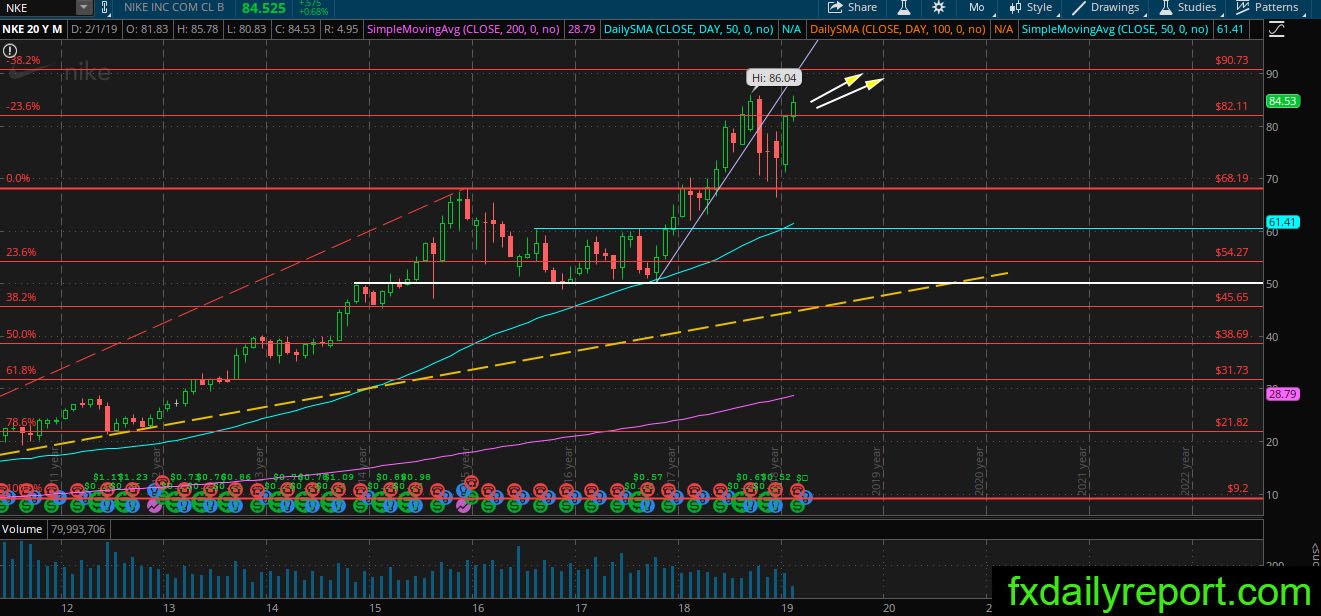Click the 15 year label on time axis
The height and width of the screenshot is (616, 1321).
(374, 606)
